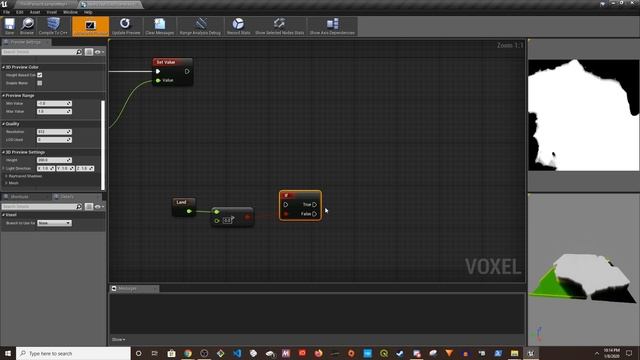Open Visual Studio Code from taskbar
The height and width of the screenshot is (360, 640).
click(237, 353)
